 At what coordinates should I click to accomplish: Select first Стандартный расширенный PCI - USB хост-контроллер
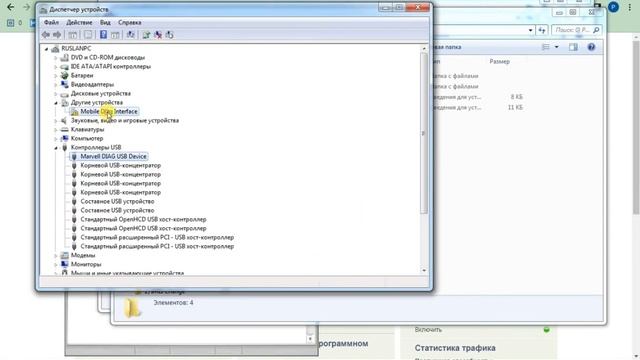click(x=157, y=237)
